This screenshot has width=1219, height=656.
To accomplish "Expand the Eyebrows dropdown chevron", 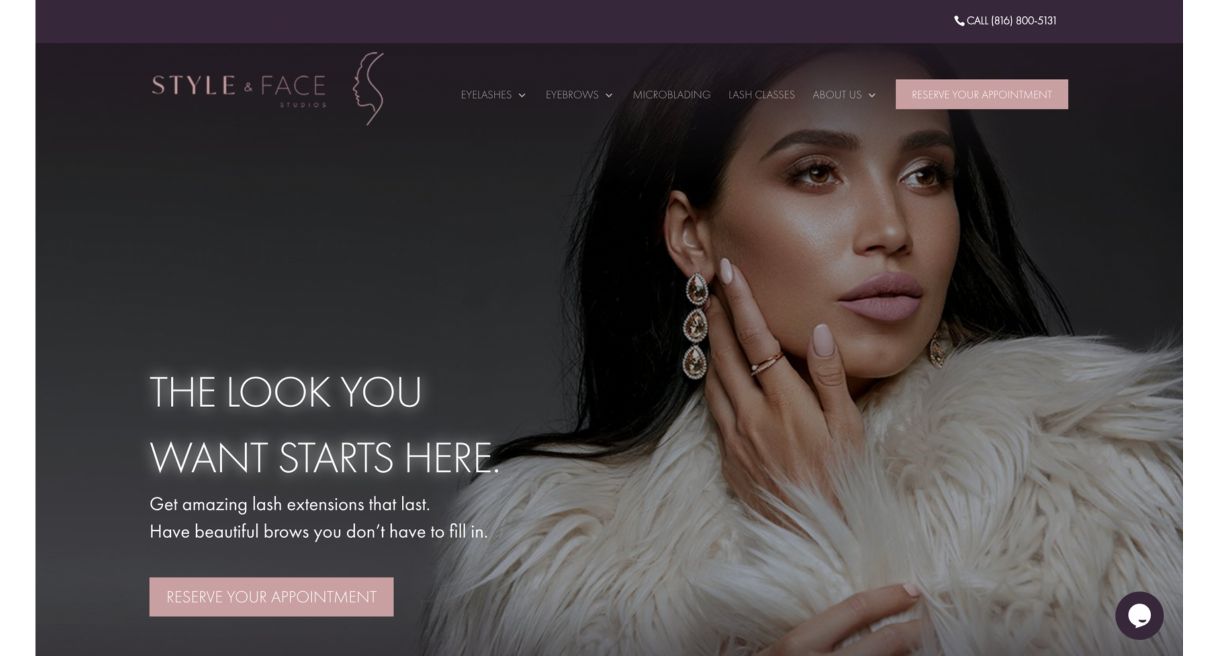I will pos(609,96).
